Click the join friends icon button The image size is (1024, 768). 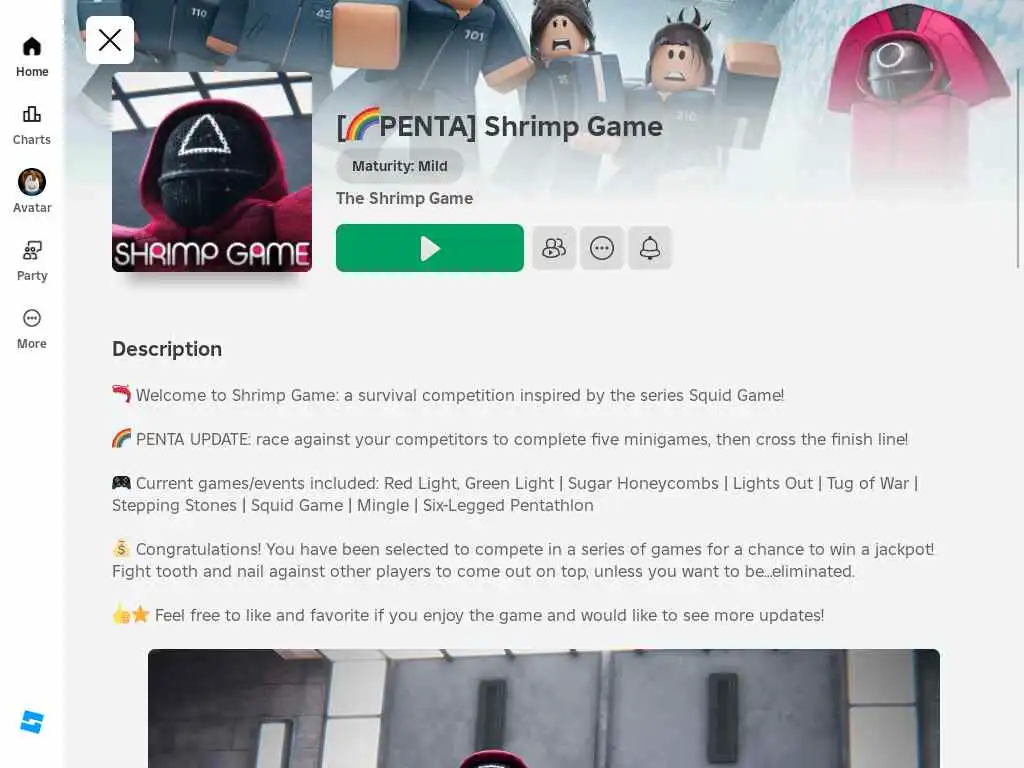tap(554, 248)
